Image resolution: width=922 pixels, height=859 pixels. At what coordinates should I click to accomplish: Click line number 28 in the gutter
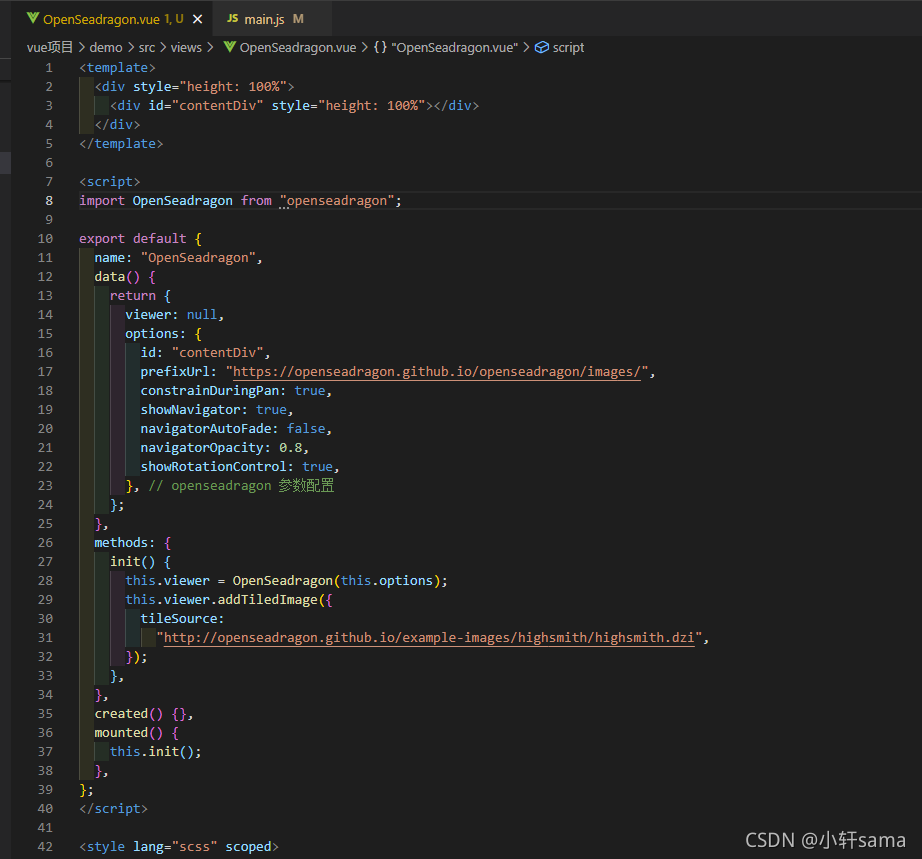(x=45, y=580)
